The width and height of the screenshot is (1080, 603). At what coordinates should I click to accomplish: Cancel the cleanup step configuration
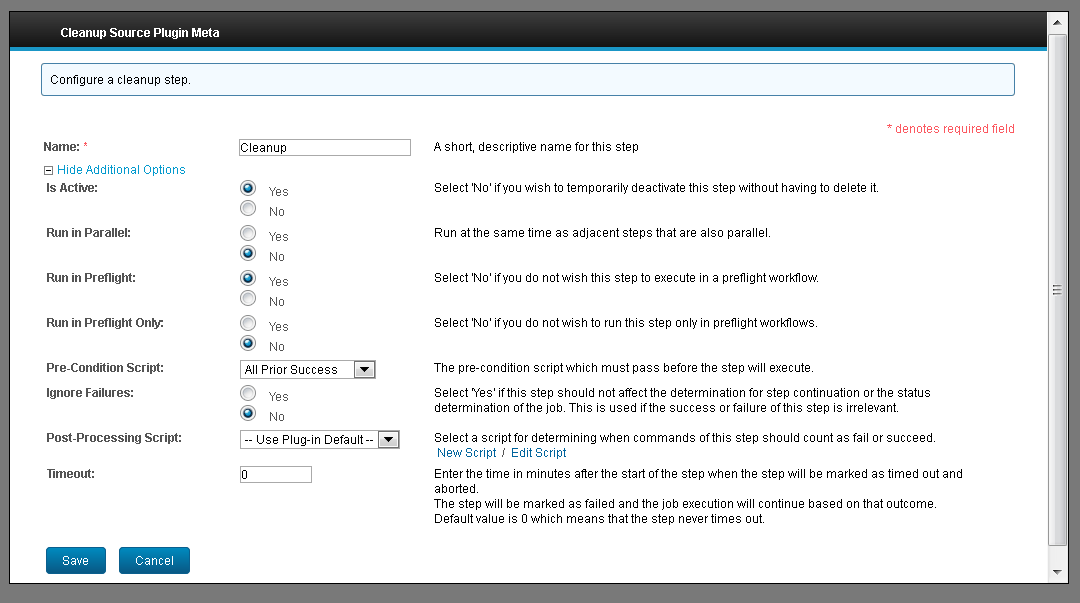pyautogui.click(x=154, y=560)
